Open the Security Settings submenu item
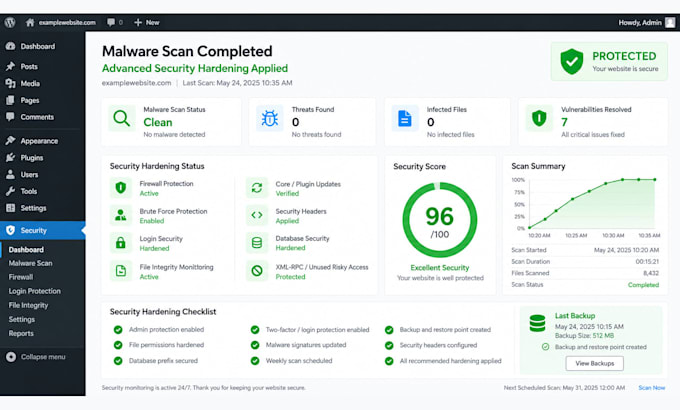This screenshot has height=410, width=680. (22, 319)
